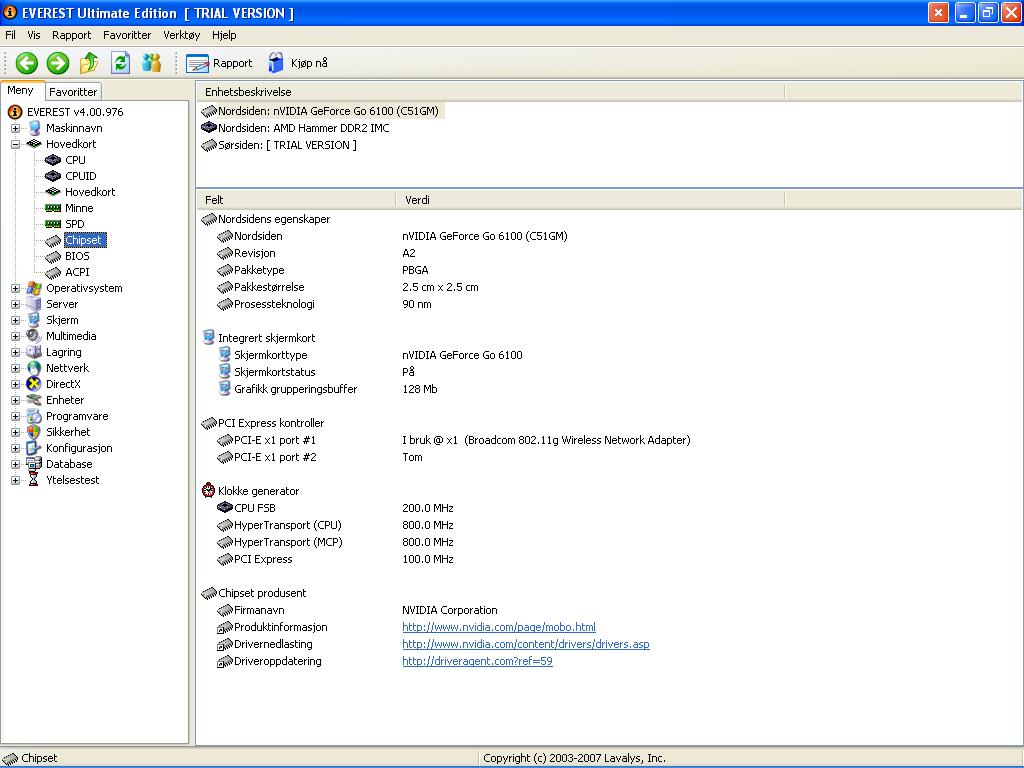Select Nordsiden: nVIDIA GeForce Go 6100 device
Screen dimensions: 1024x768
[321, 111]
